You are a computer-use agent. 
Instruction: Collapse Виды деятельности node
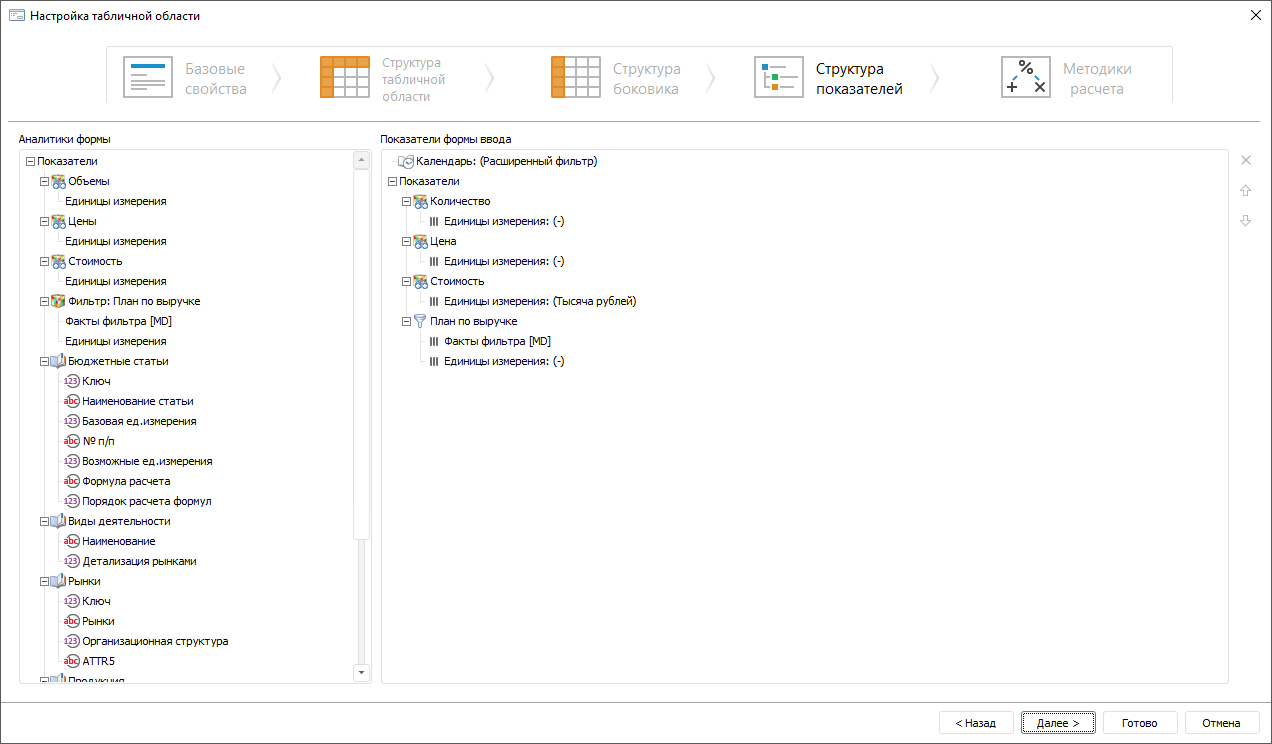pyautogui.click(x=44, y=521)
